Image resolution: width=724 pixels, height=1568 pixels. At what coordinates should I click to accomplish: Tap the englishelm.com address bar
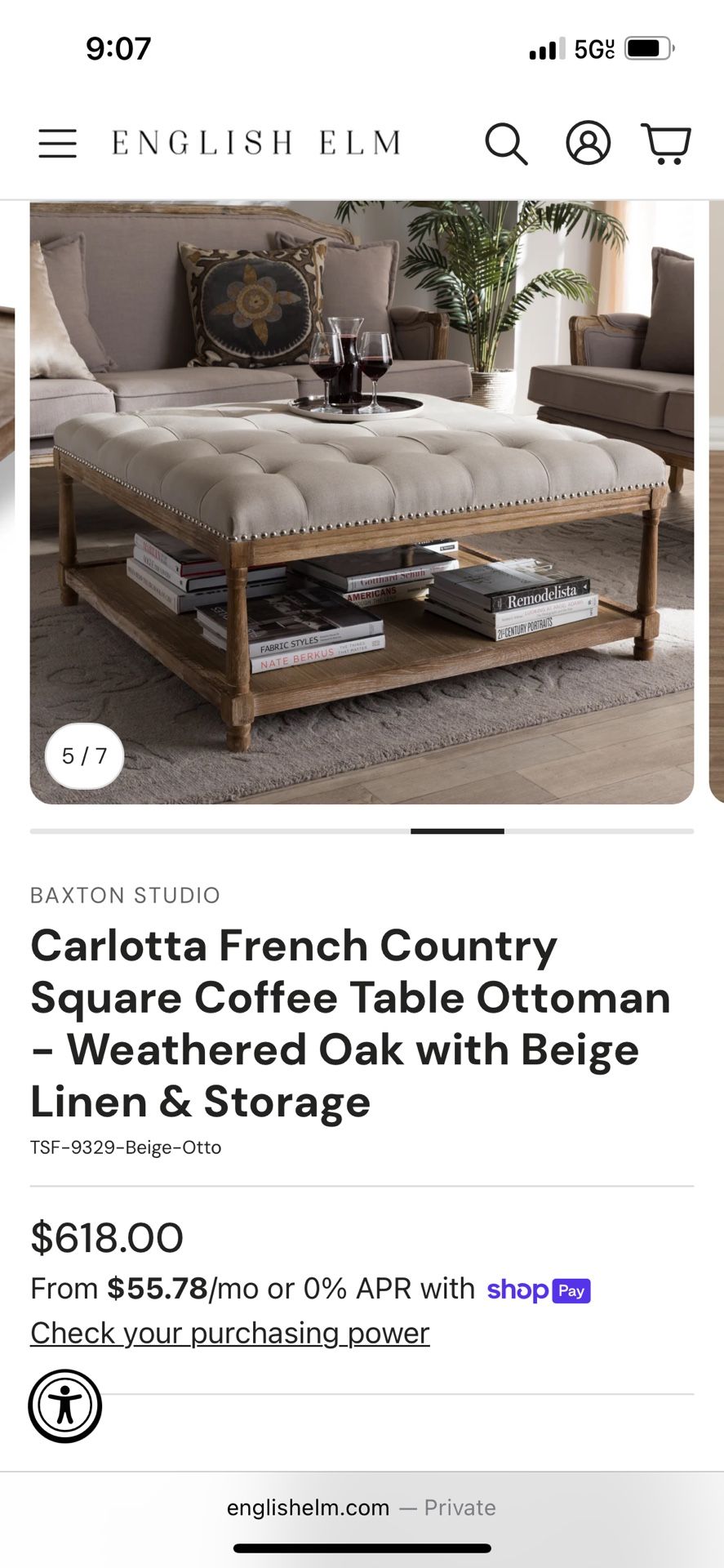point(362,1508)
